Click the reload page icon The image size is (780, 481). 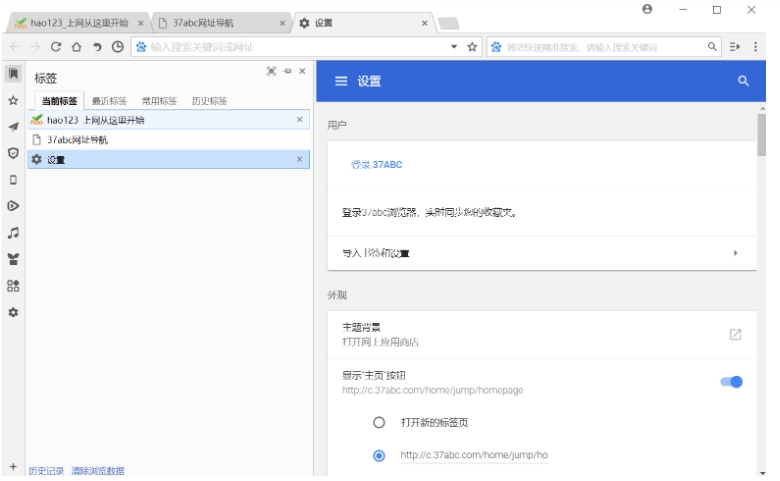56,47
